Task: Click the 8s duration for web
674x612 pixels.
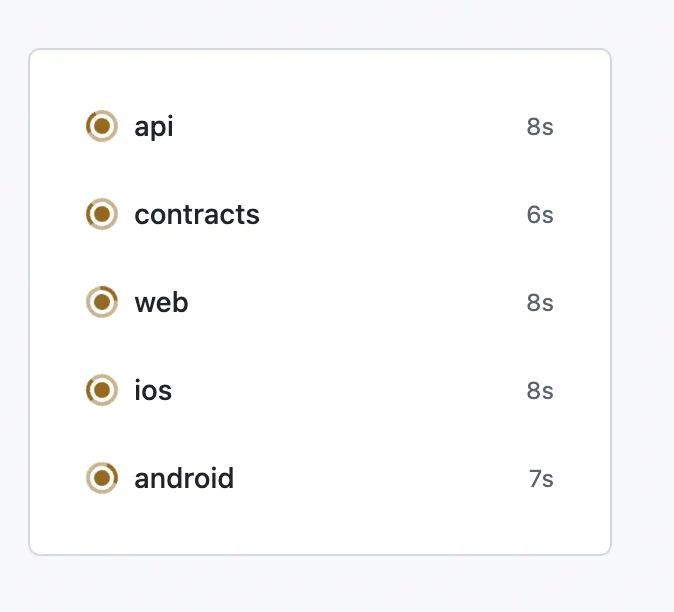Action: tap(540, 303)
